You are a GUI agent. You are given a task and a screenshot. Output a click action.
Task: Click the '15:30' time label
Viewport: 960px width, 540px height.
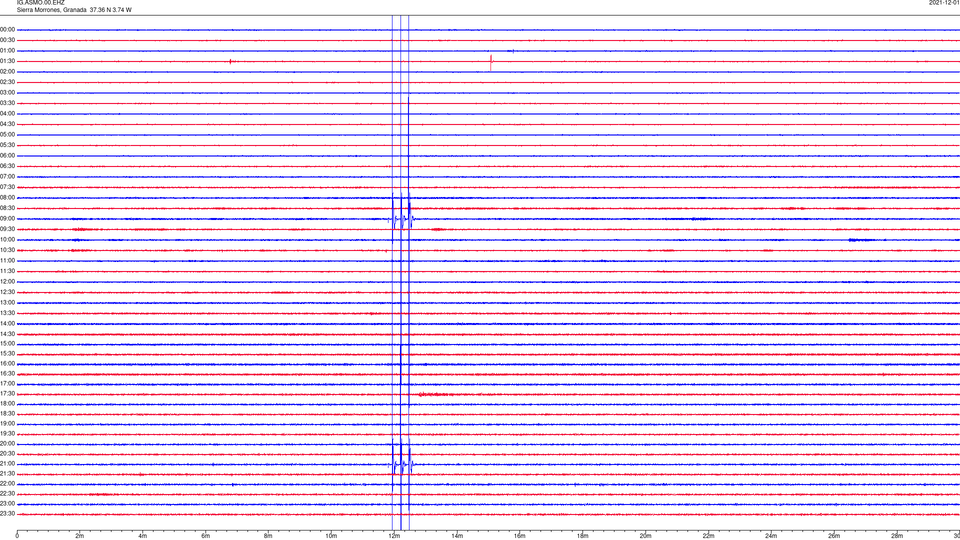(x=7, y=354)
